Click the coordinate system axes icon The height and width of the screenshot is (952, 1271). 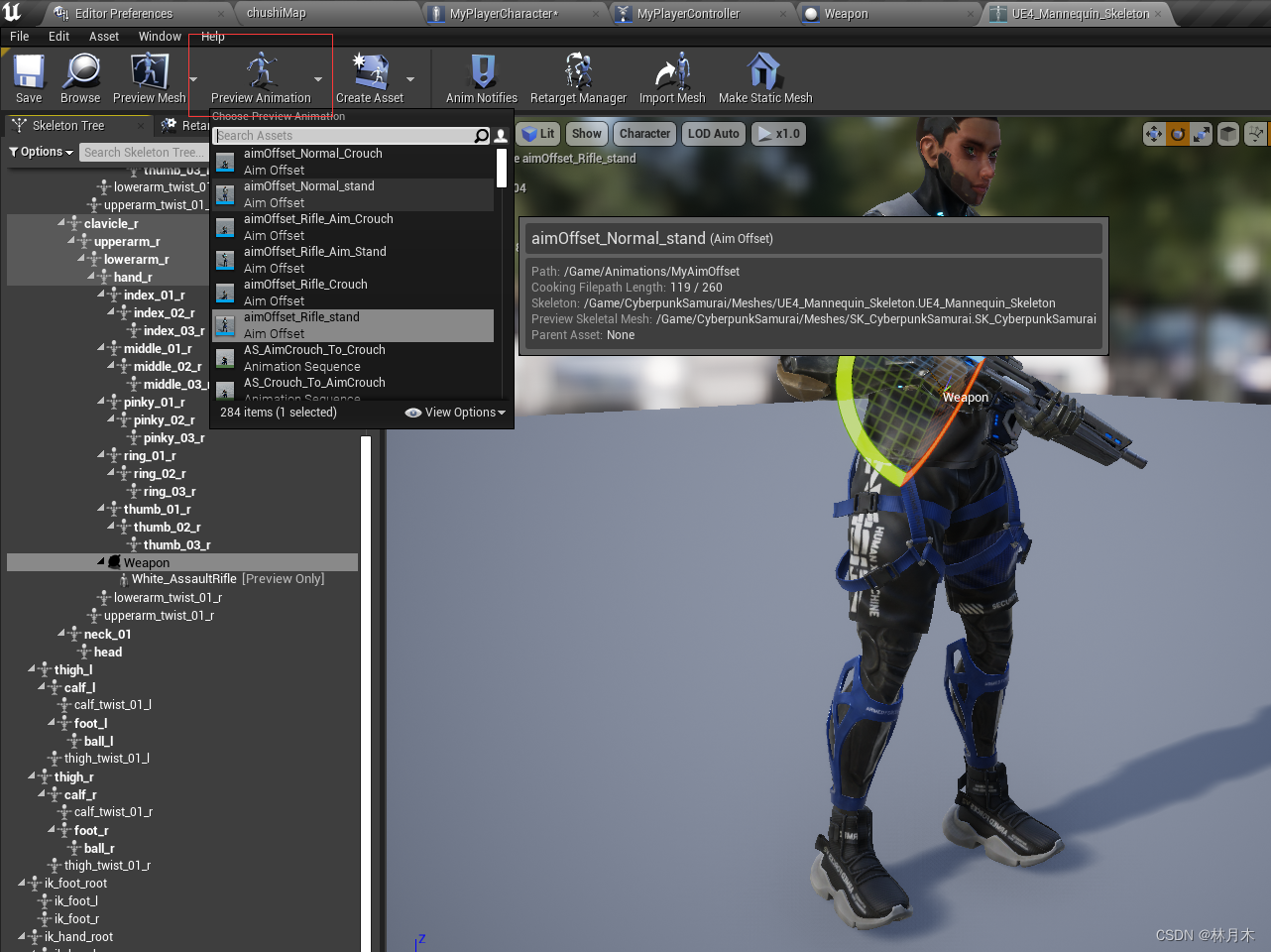coord(1256,134)
